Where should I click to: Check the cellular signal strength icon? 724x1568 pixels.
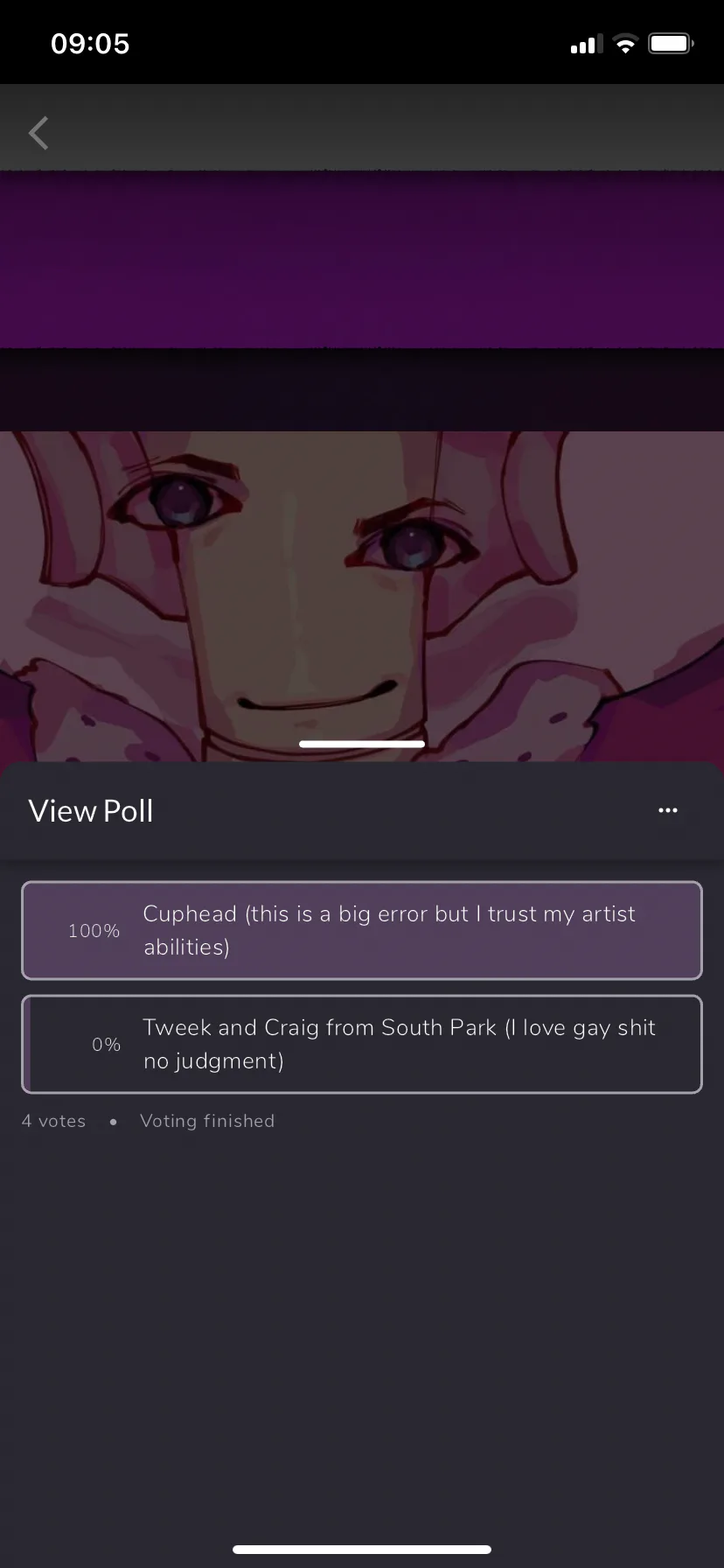(587, 44)
